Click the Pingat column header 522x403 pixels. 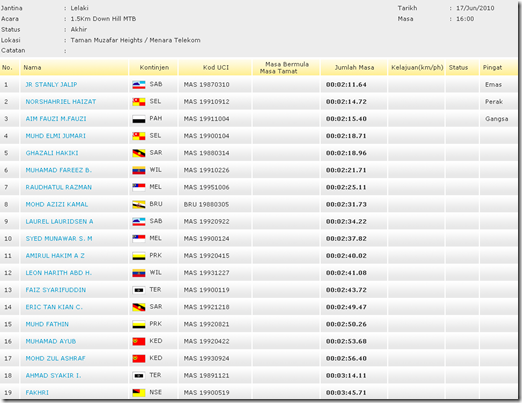(x=492, y=68)
